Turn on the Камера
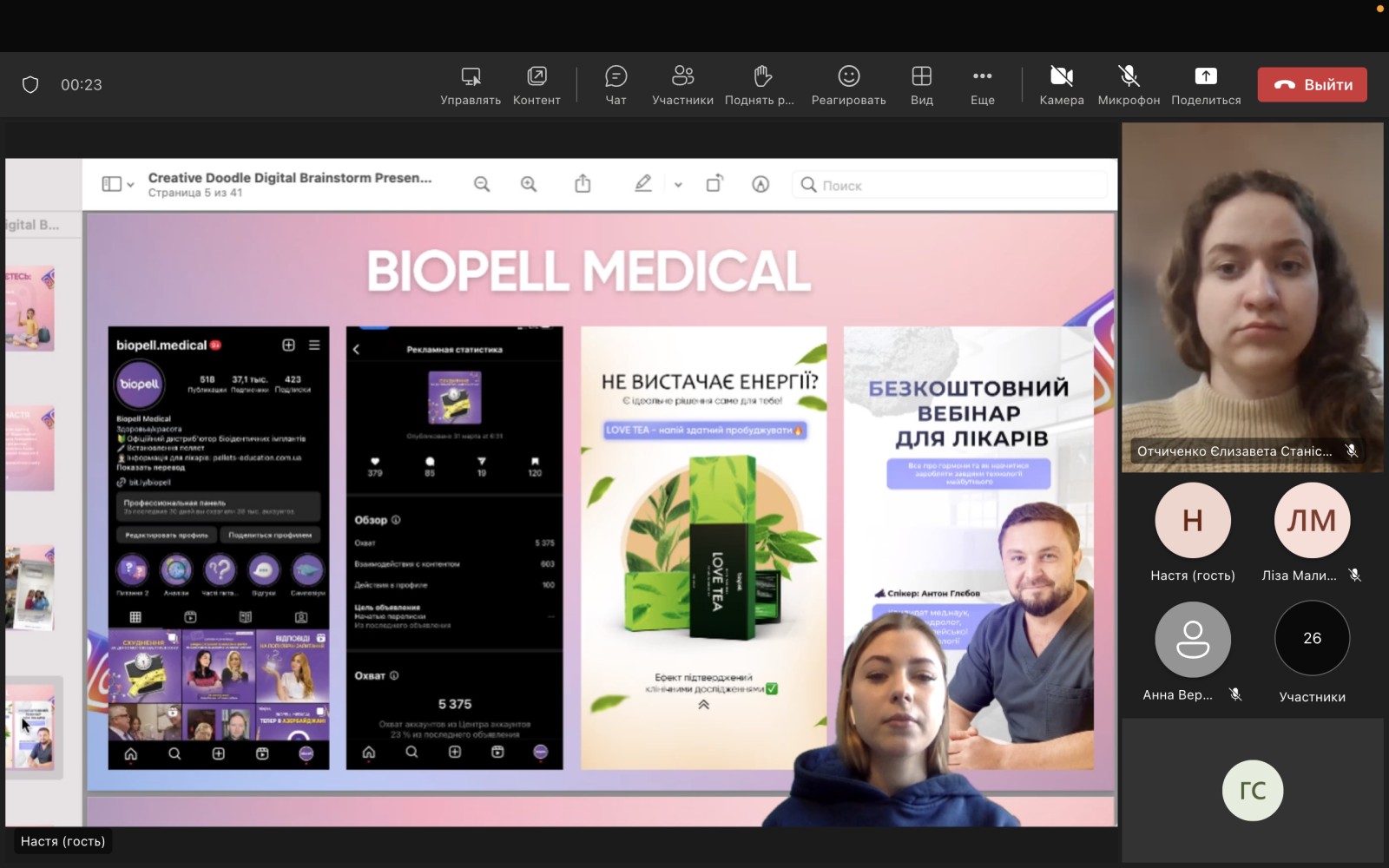 [x=1062, y=85]
